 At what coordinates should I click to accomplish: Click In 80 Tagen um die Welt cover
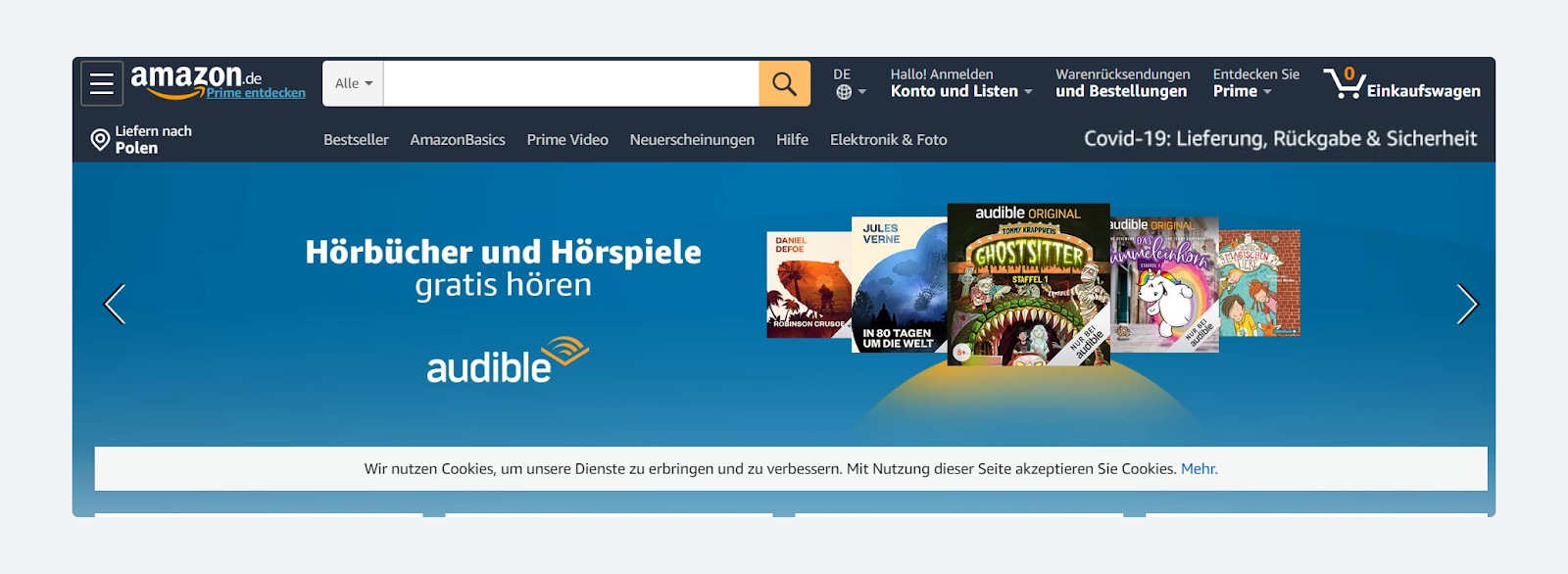[899, 285]
